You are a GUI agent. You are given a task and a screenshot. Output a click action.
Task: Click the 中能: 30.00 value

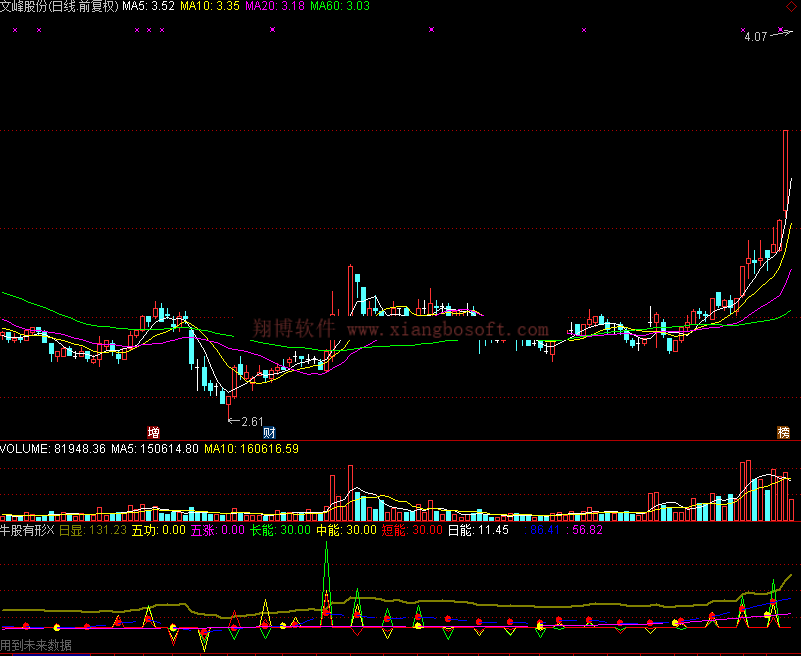[x=346, y=530]
